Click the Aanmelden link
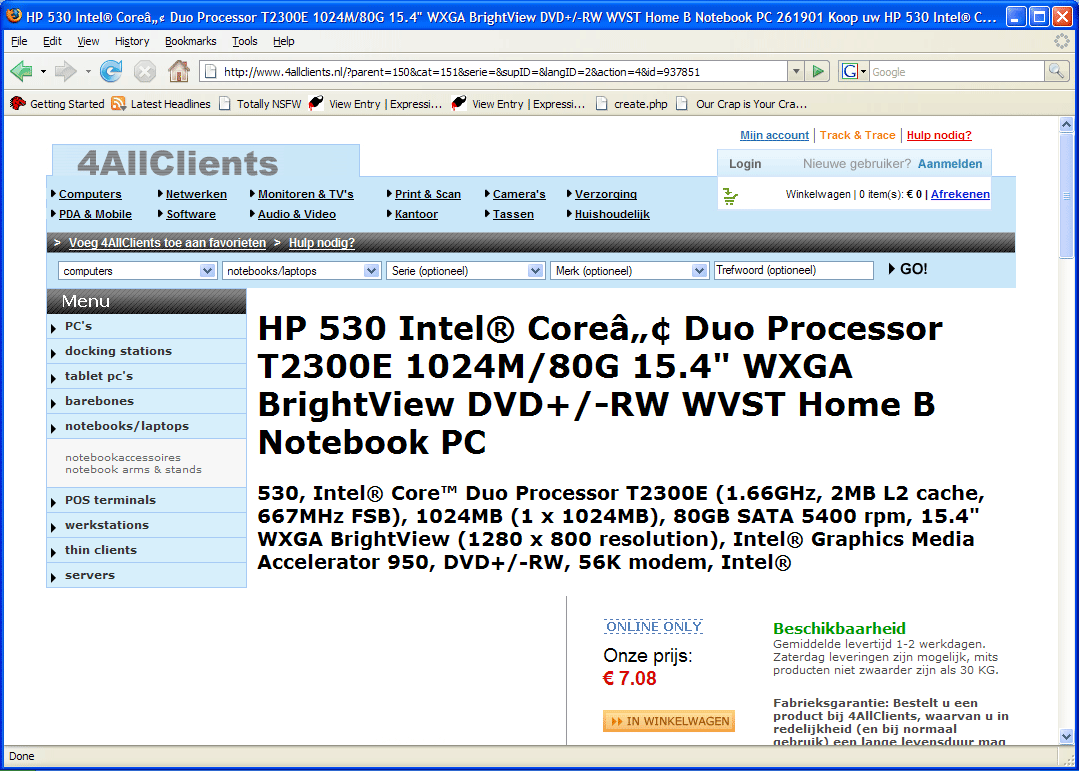 (950, 164)
